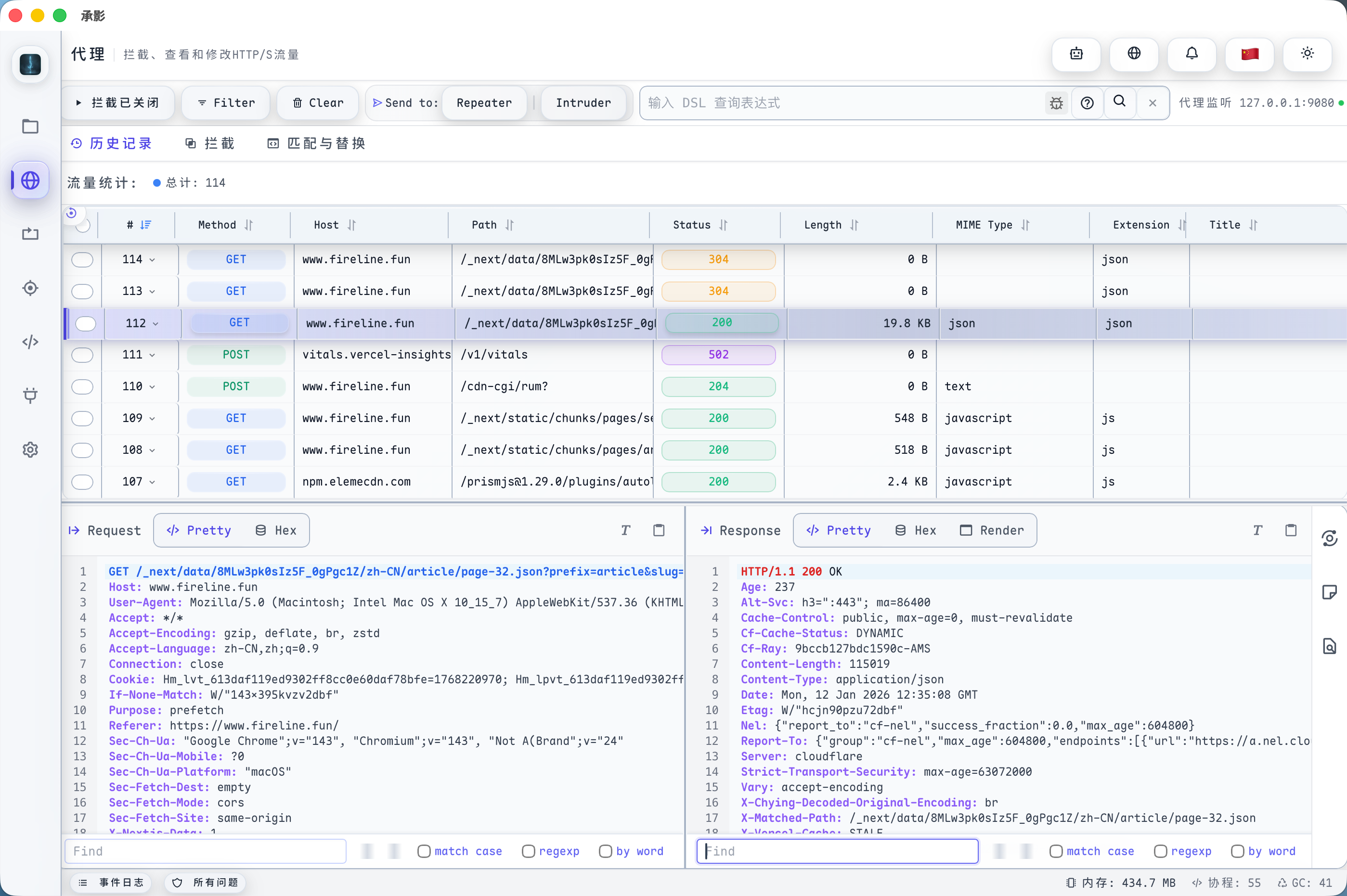Open the code brackets icon in left sidebar

(30, 342)
